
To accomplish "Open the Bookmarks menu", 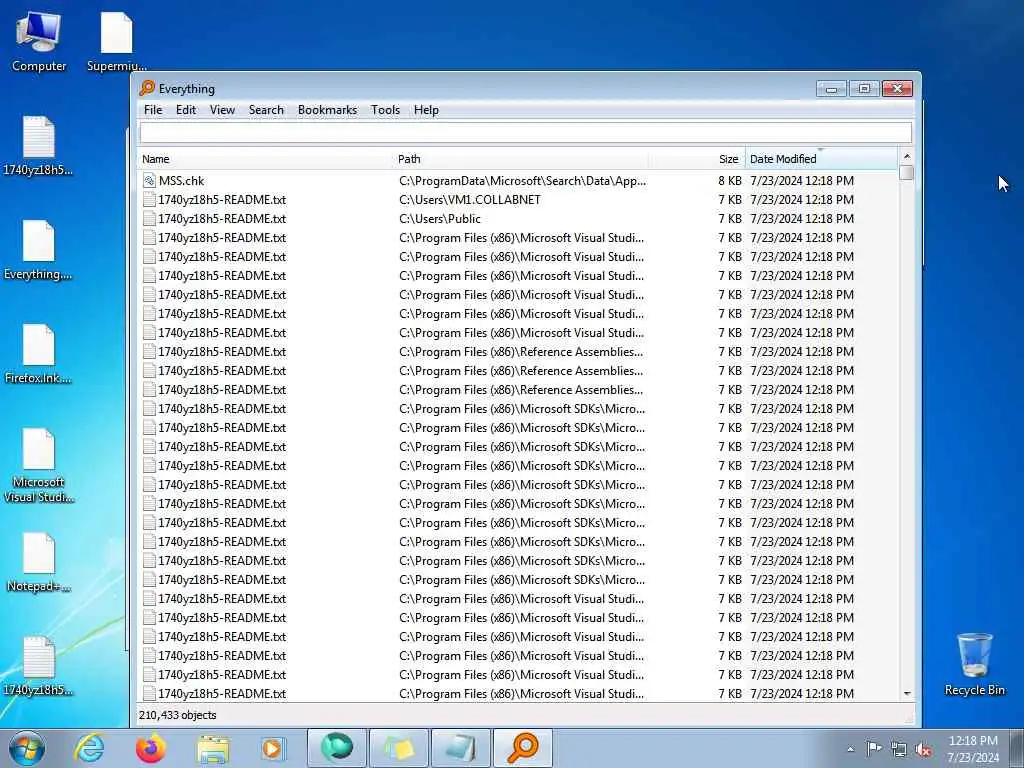I will (327, 110).
